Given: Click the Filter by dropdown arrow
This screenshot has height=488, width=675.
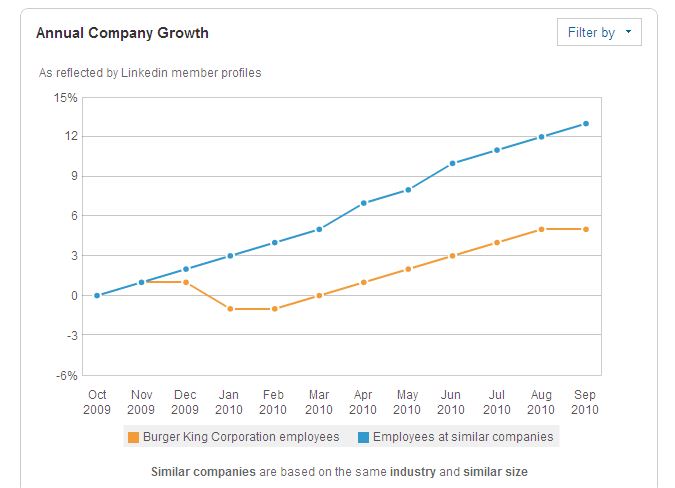Looking at the screenshot, I should tap(628, 32).
